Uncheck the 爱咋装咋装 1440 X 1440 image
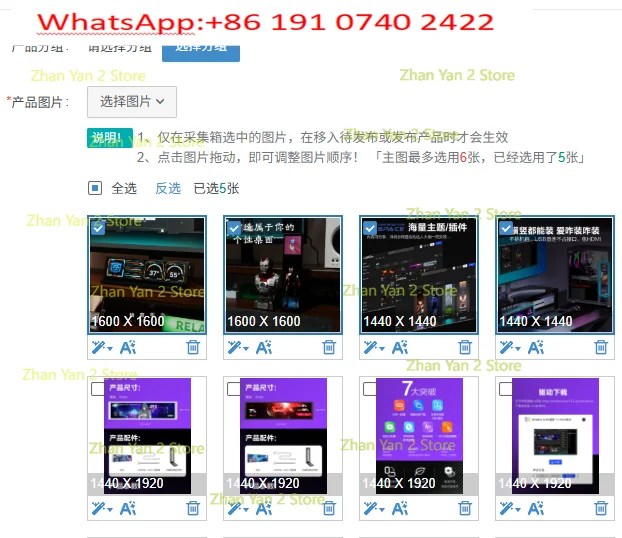This screenshot has height=538, width=622. 506,228
